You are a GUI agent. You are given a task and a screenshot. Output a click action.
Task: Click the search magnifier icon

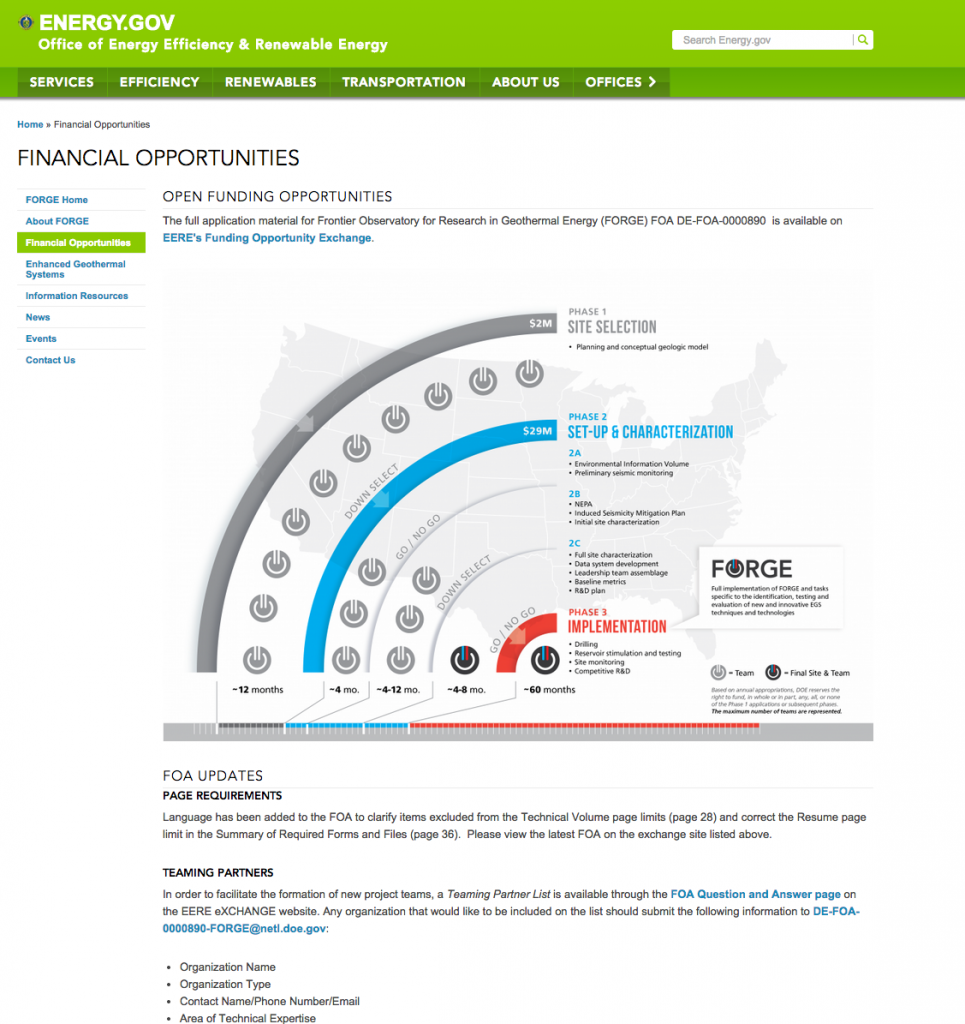click(x=863, y=40)
